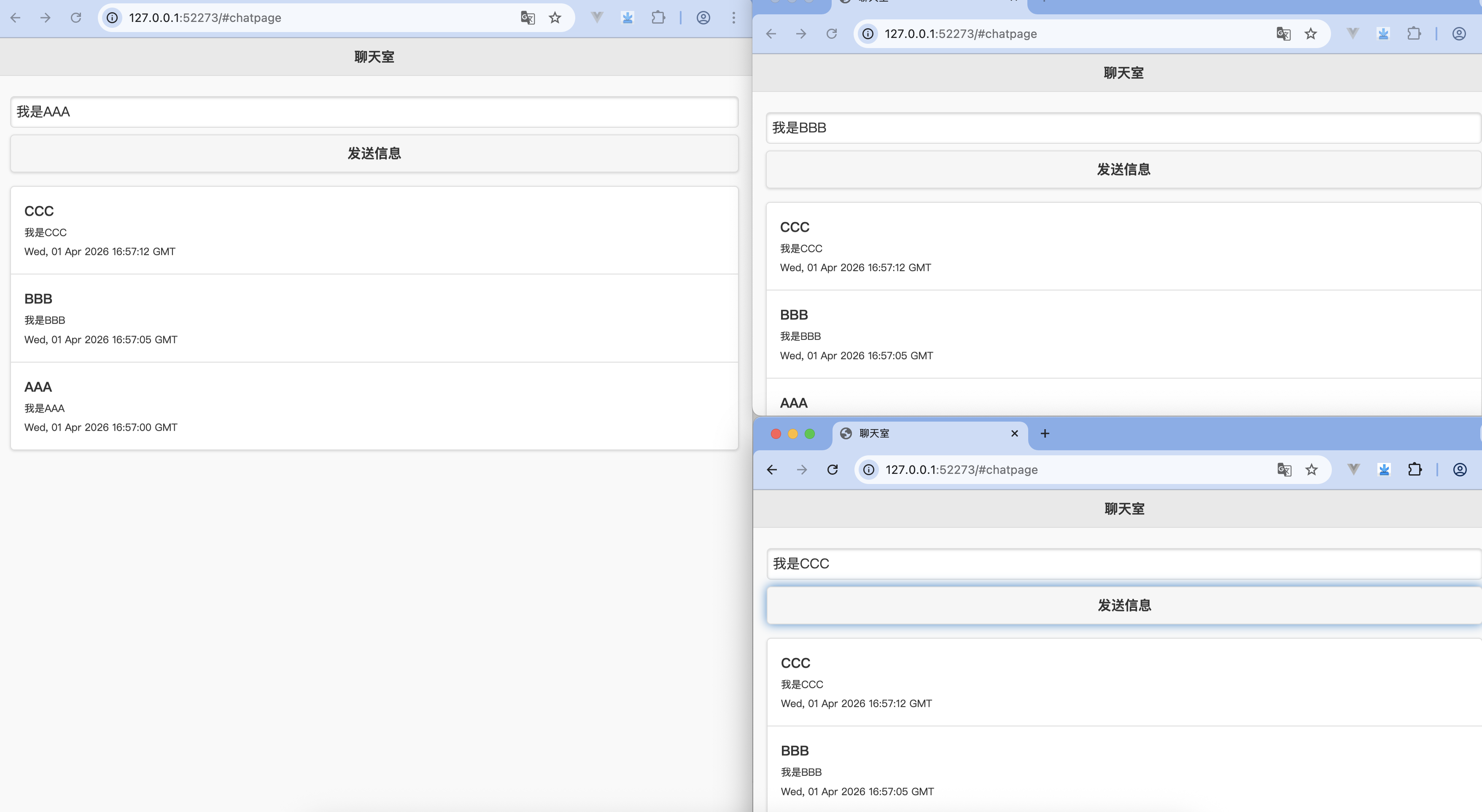Screen dimensions: 1482x812
Task: Reload page in bottom-right browser window
Action: tap(833, 470)
